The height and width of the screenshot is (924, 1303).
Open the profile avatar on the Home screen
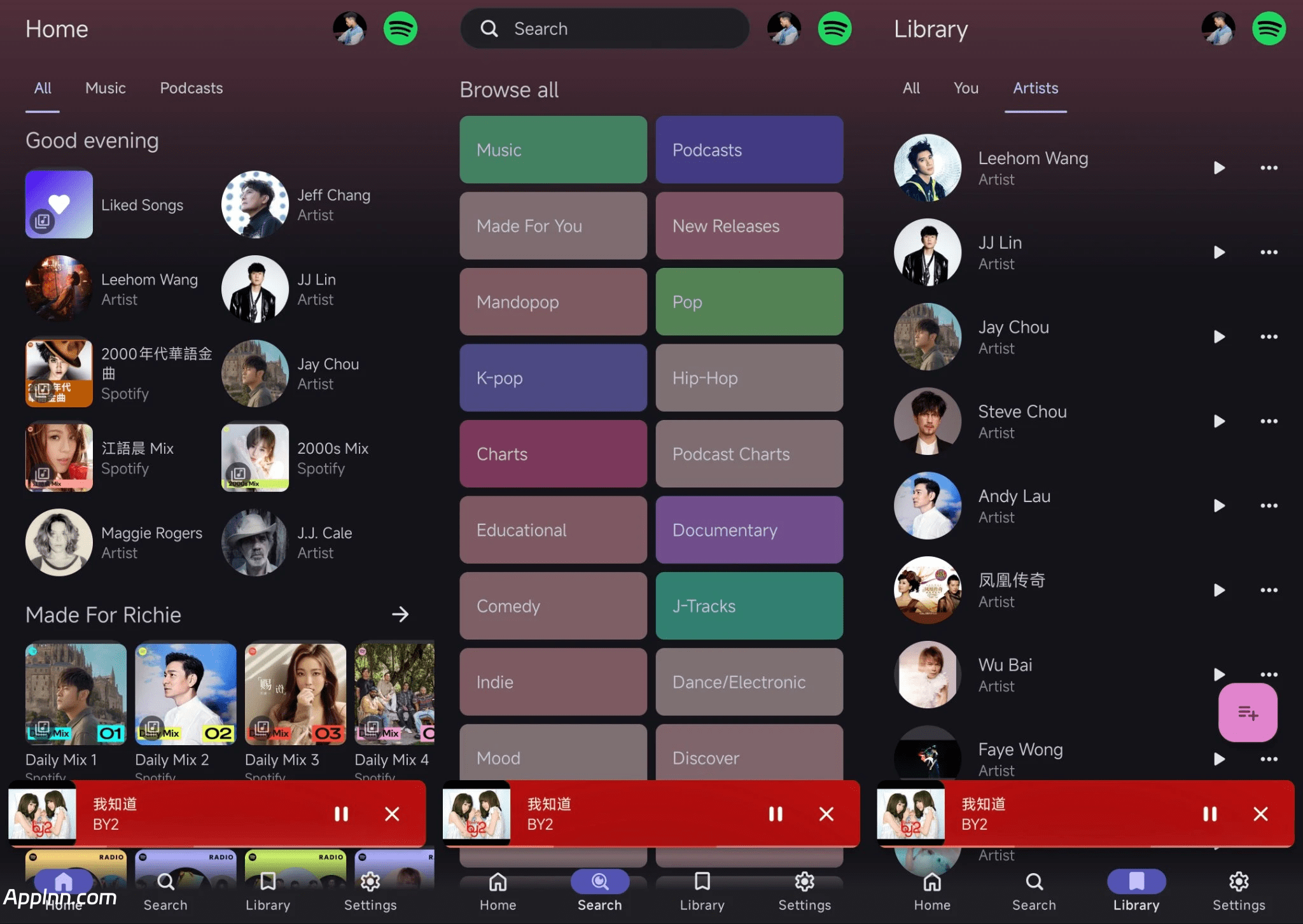[350, 29]
